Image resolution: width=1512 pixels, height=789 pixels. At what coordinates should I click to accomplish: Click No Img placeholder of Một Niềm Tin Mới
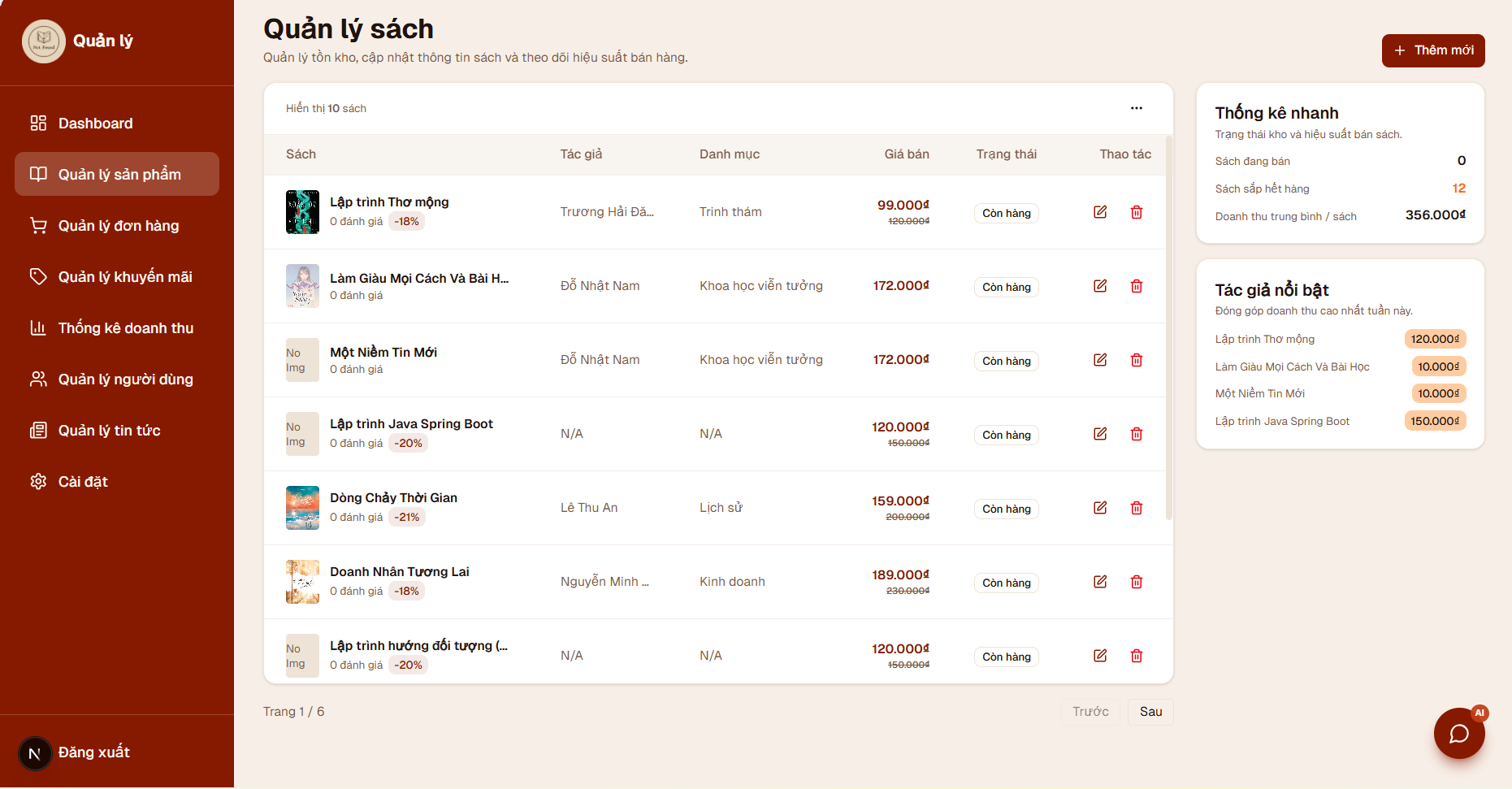coord(302,360)
